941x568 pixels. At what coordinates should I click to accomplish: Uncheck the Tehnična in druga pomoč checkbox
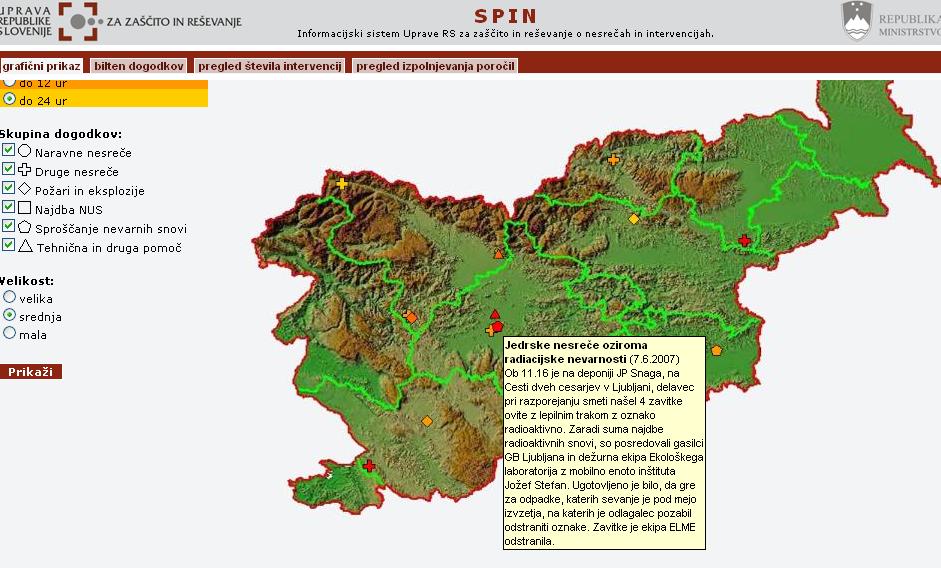tap(9, 245)
